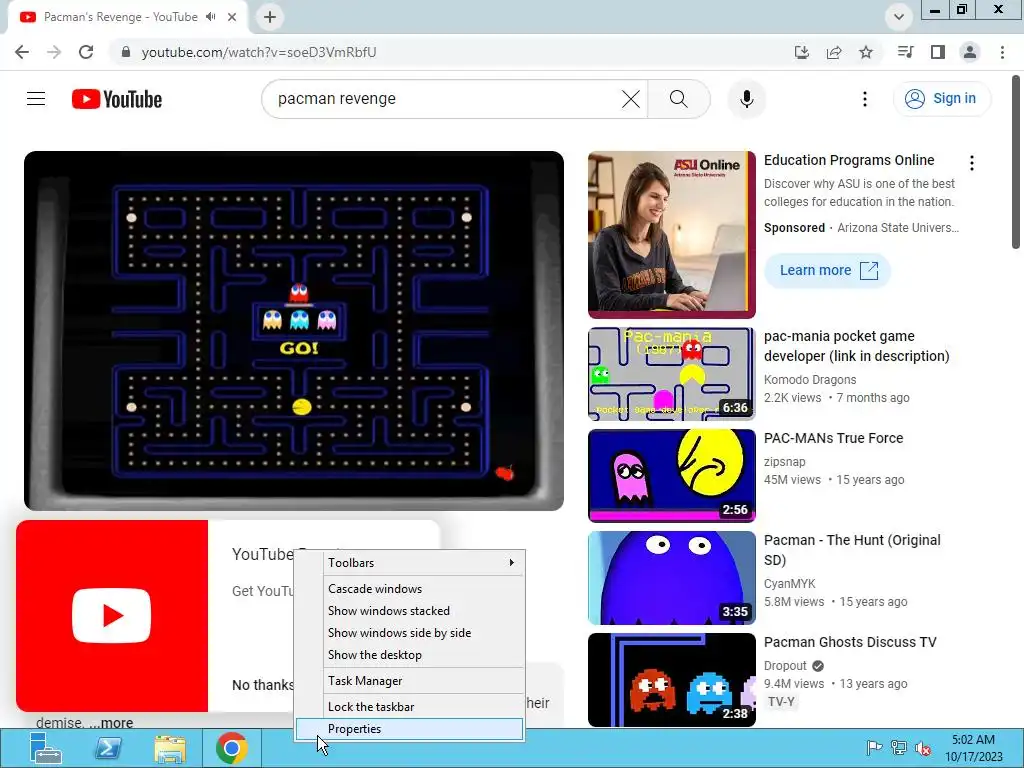The width and height of the screenshot is (1024, 768).
Task: Open Server Manager from taskbar
Action: tap(45, 748)
